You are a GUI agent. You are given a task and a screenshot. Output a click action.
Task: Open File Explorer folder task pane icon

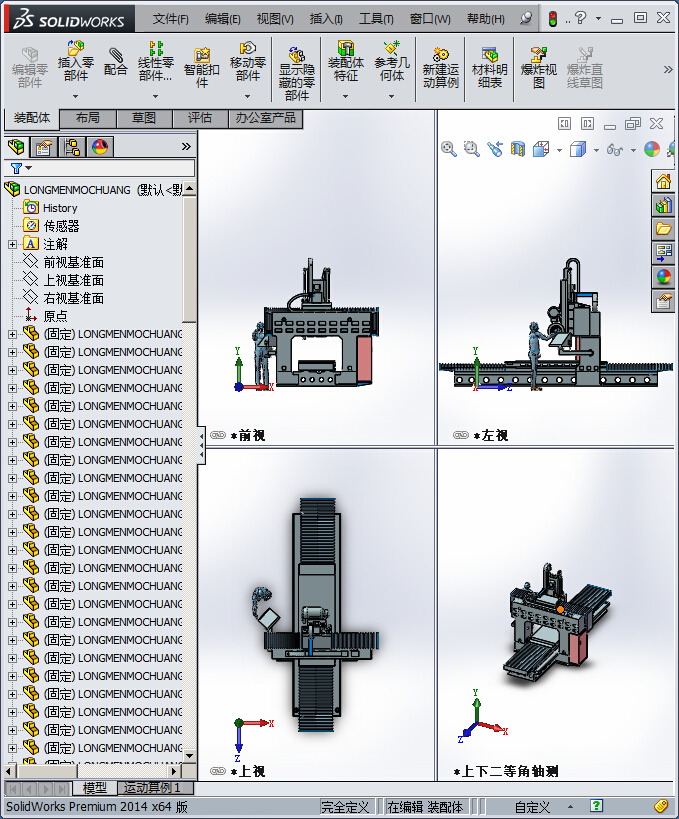tap(663, 229)
